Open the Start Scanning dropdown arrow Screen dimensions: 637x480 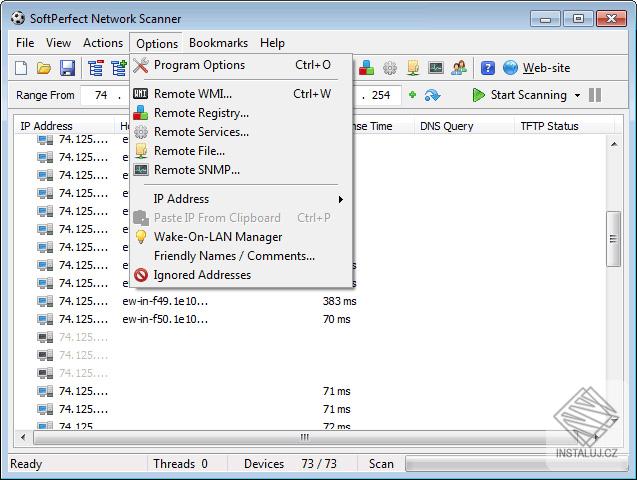[577, 95]
